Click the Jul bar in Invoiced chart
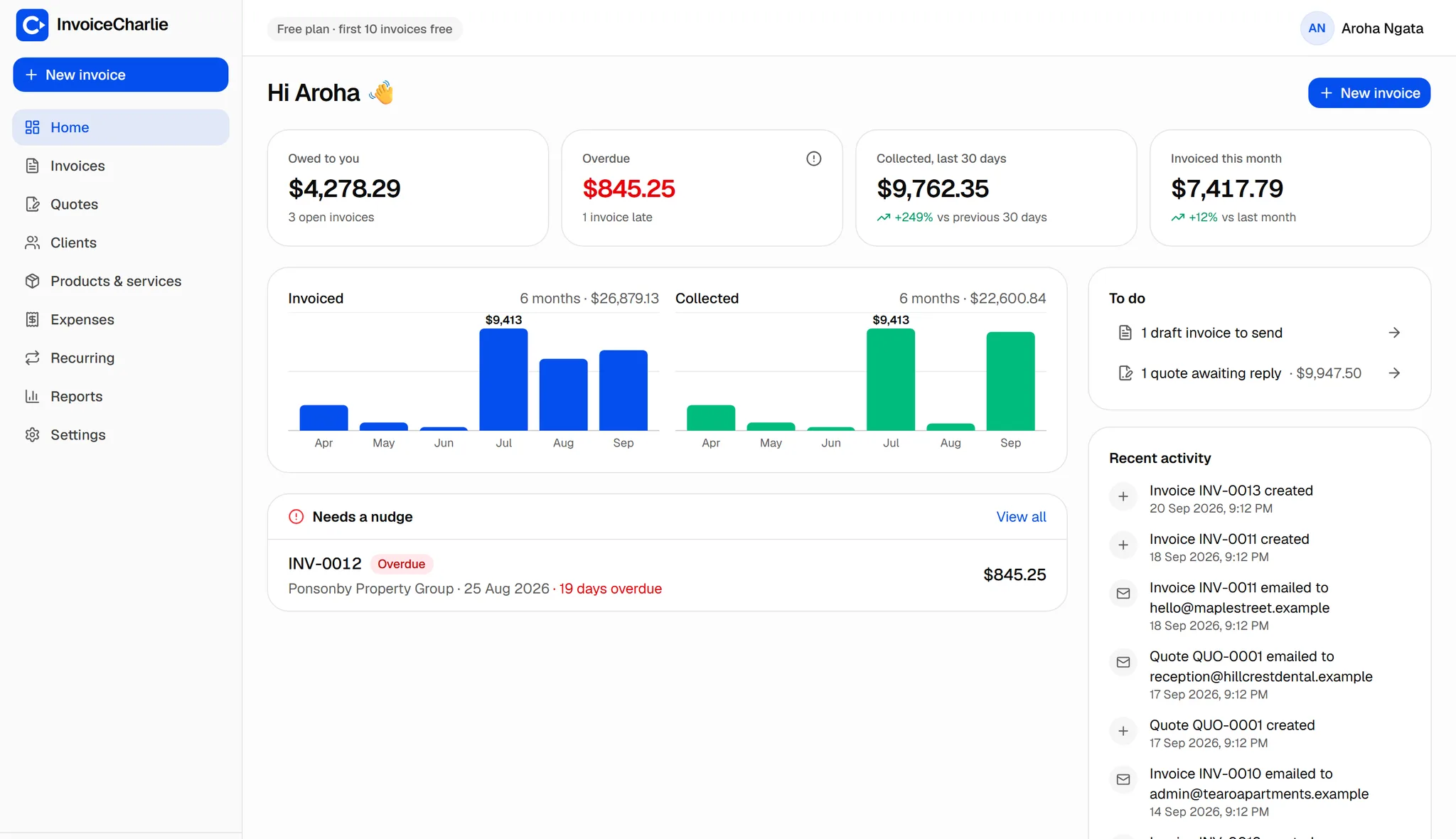The image size is (1456, 839). click(x=503, y=379)
